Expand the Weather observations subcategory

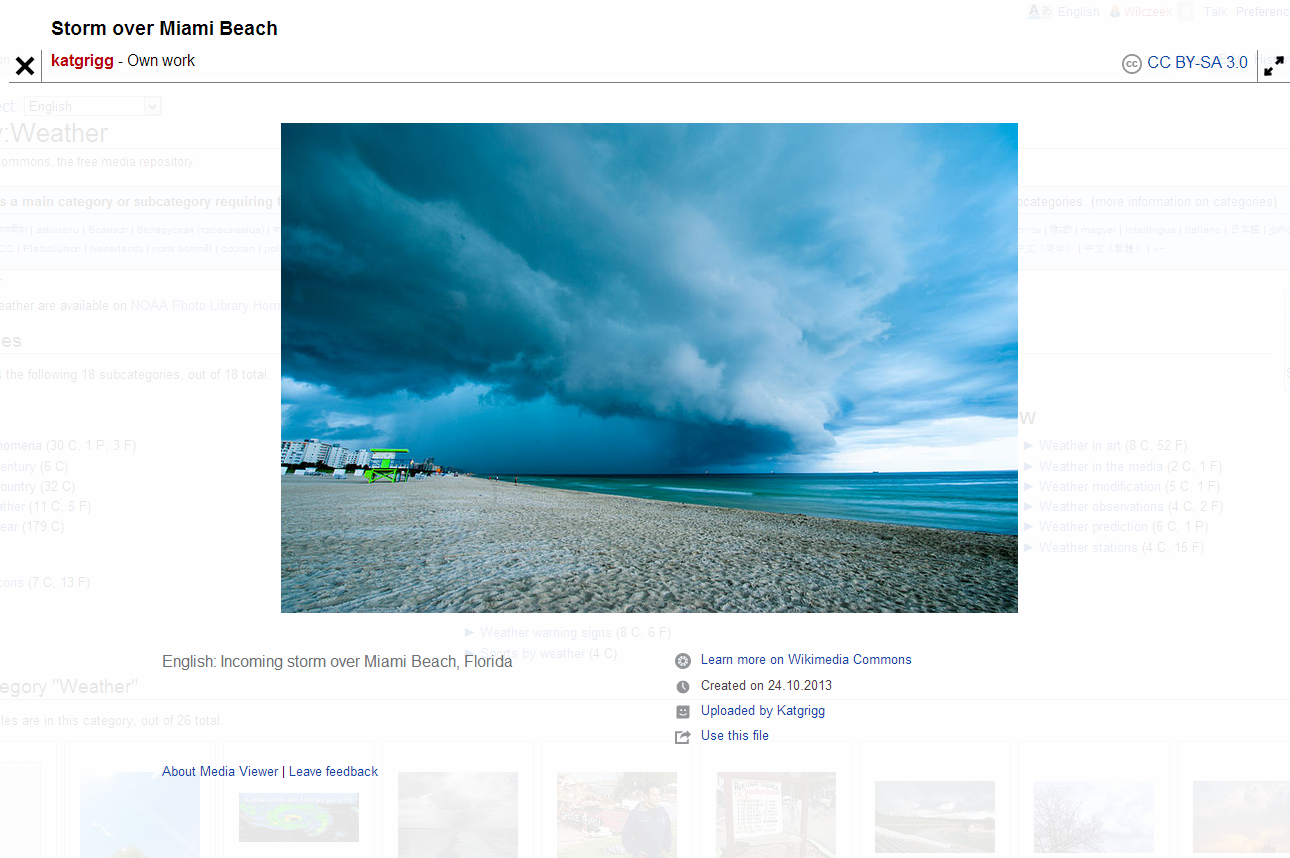click(1028, 507)
